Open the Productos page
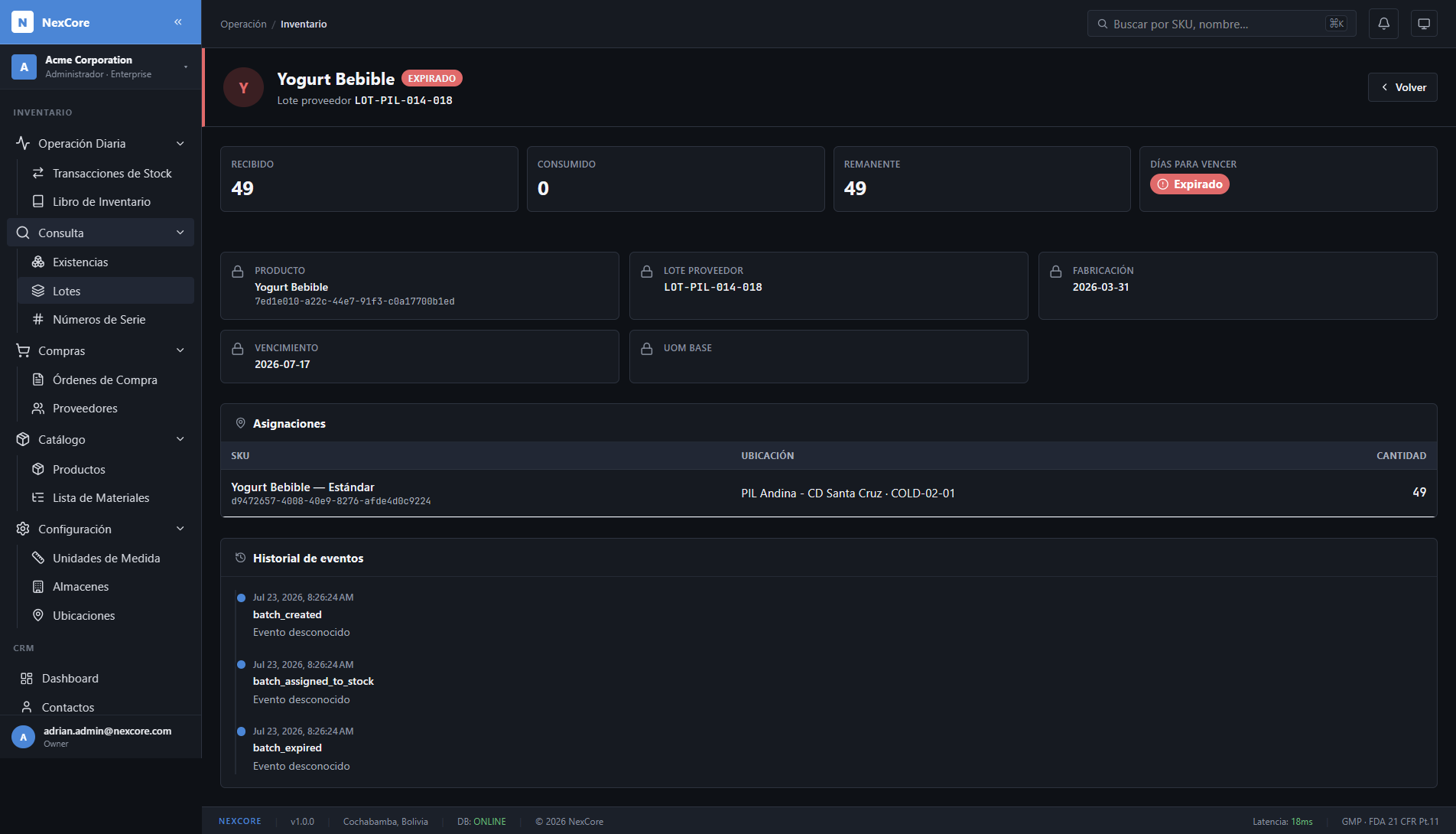 (x=106, y=470)
